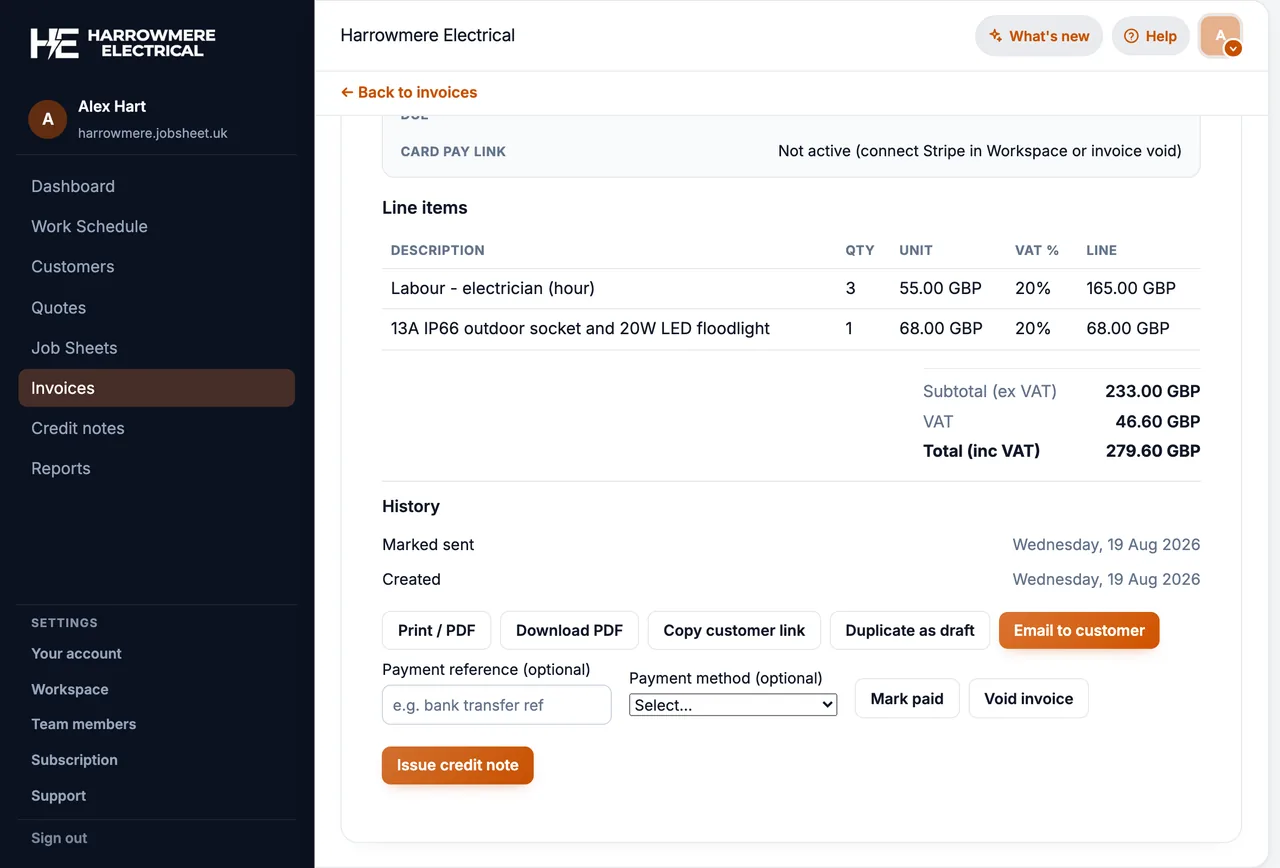Click the 165.00 GBP line amount
Viewport: 1280px width, 868px height.
[1131, 288]
